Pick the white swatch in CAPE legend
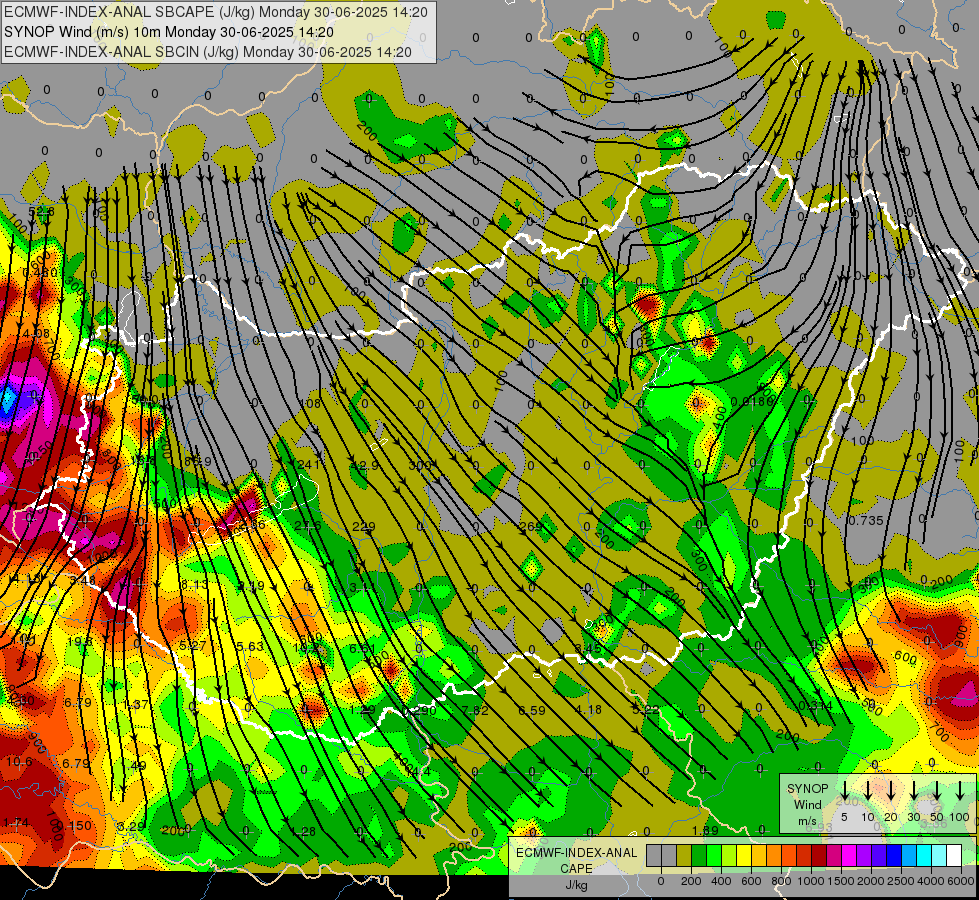This screenshot has width=979, height=900. point(954,855)
